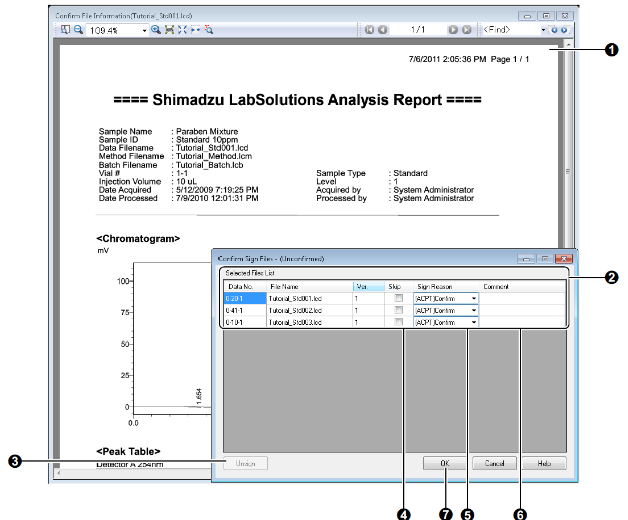Click Cancel in Confirm Sign Files dialog
628x520 pixels.
[x=494, y=463]
